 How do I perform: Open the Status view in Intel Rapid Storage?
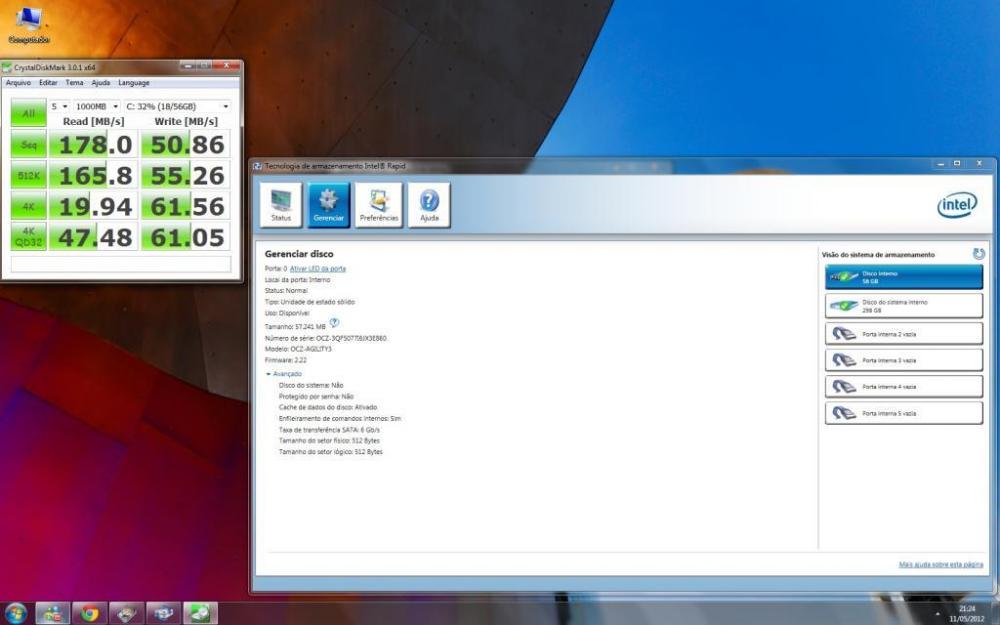pos(281,204)
